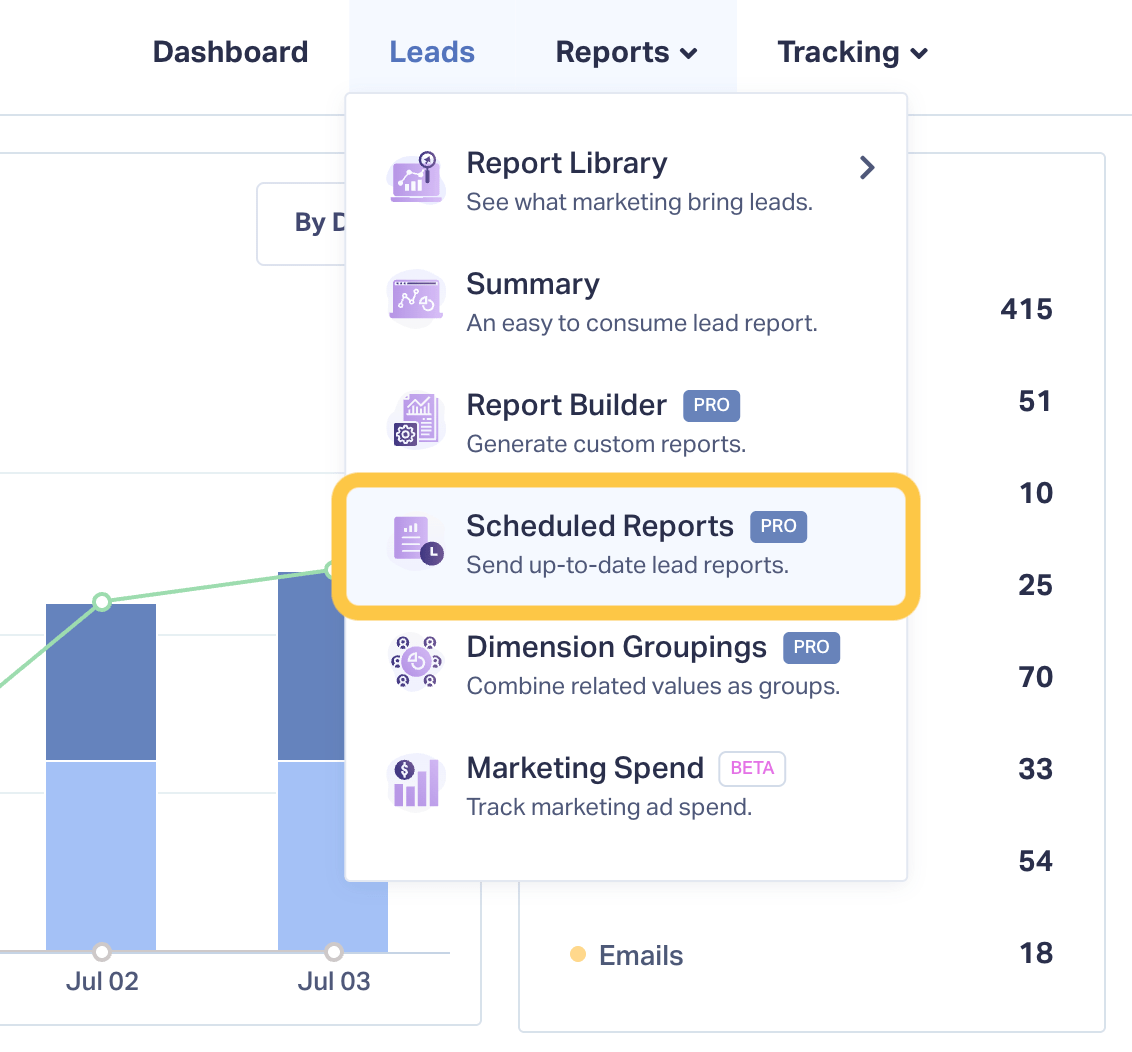The width and height of the screenshot is (1132, 1052).
Task: Expand the Report Library submenu chevron
Action: click(867, 168)
